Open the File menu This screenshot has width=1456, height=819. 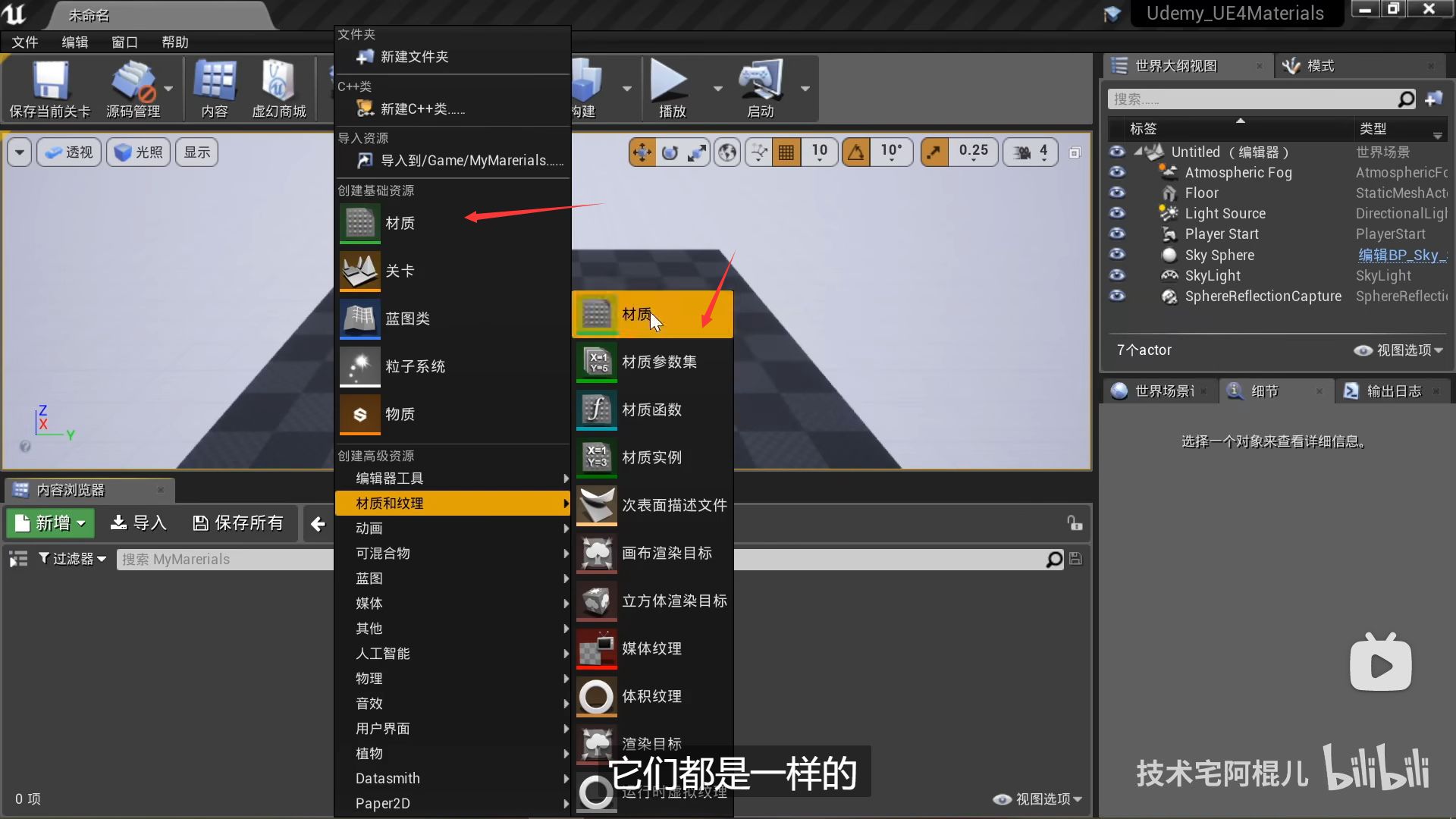coord(24,42)
